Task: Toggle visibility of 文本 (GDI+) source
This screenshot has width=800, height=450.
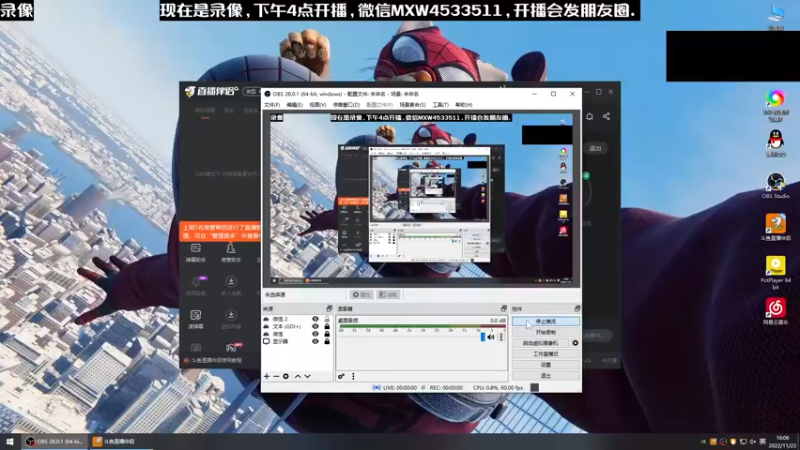Action: point(315,327)
